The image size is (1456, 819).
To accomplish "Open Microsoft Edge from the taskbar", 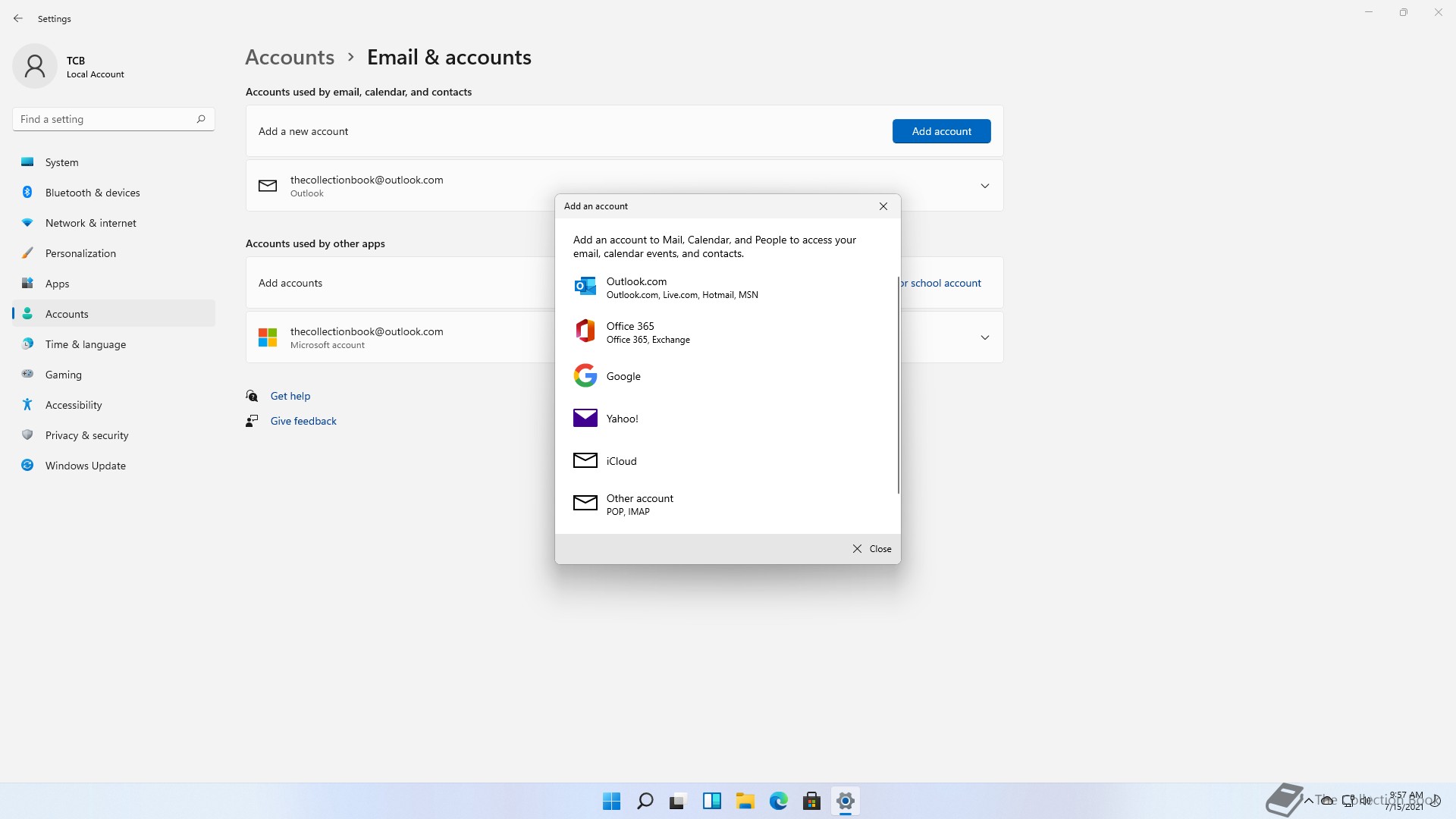I will point(778,801).
